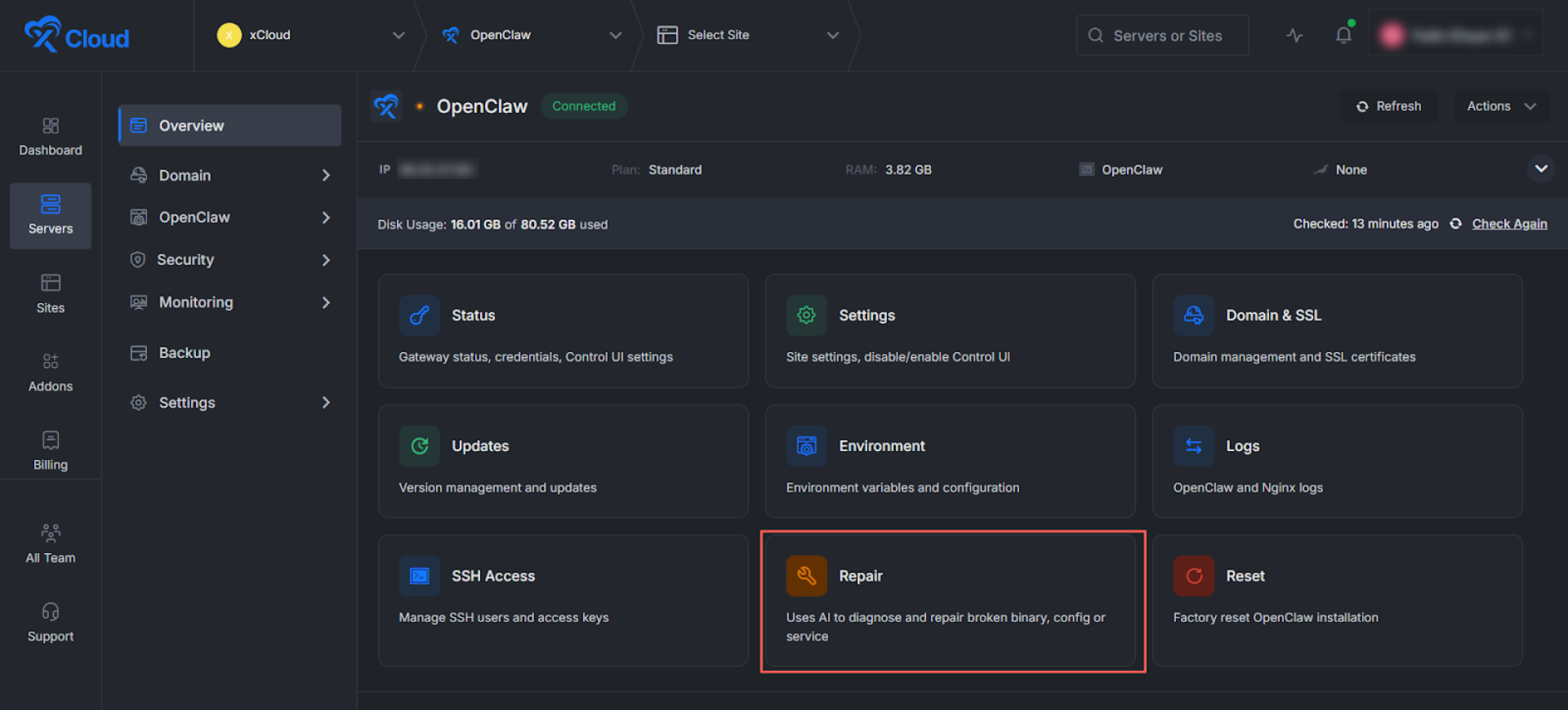1568x710 pixels.
Task: Open the Support section
Action: point(51,623)
